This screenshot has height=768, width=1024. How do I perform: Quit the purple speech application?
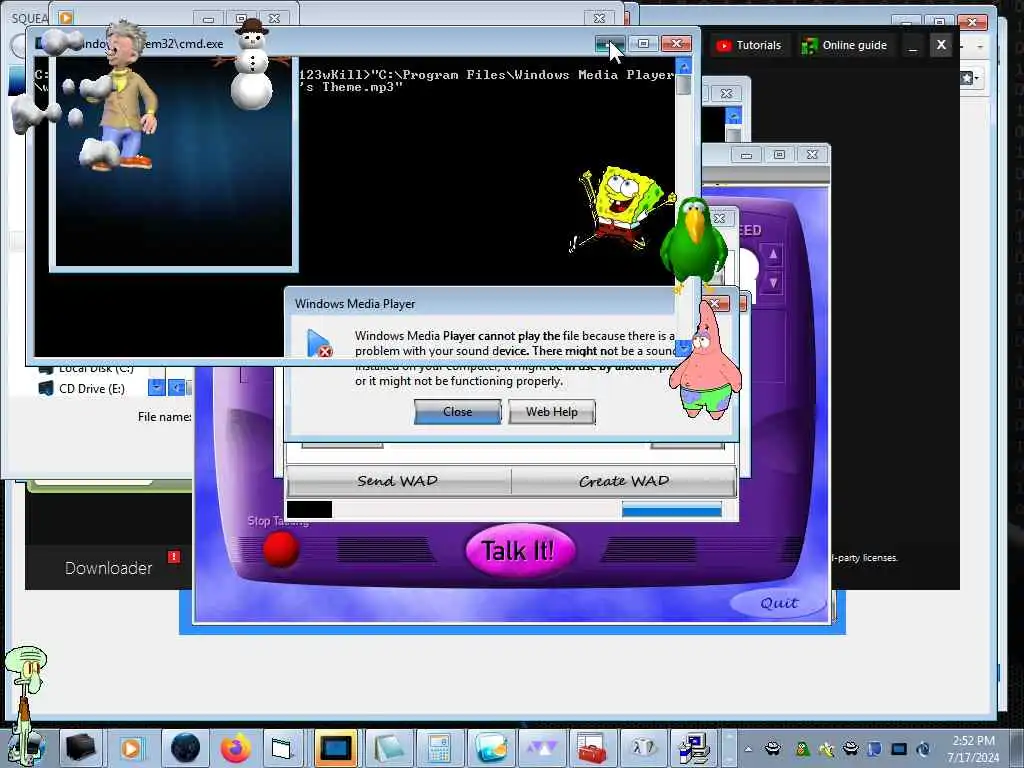[778, 603]
